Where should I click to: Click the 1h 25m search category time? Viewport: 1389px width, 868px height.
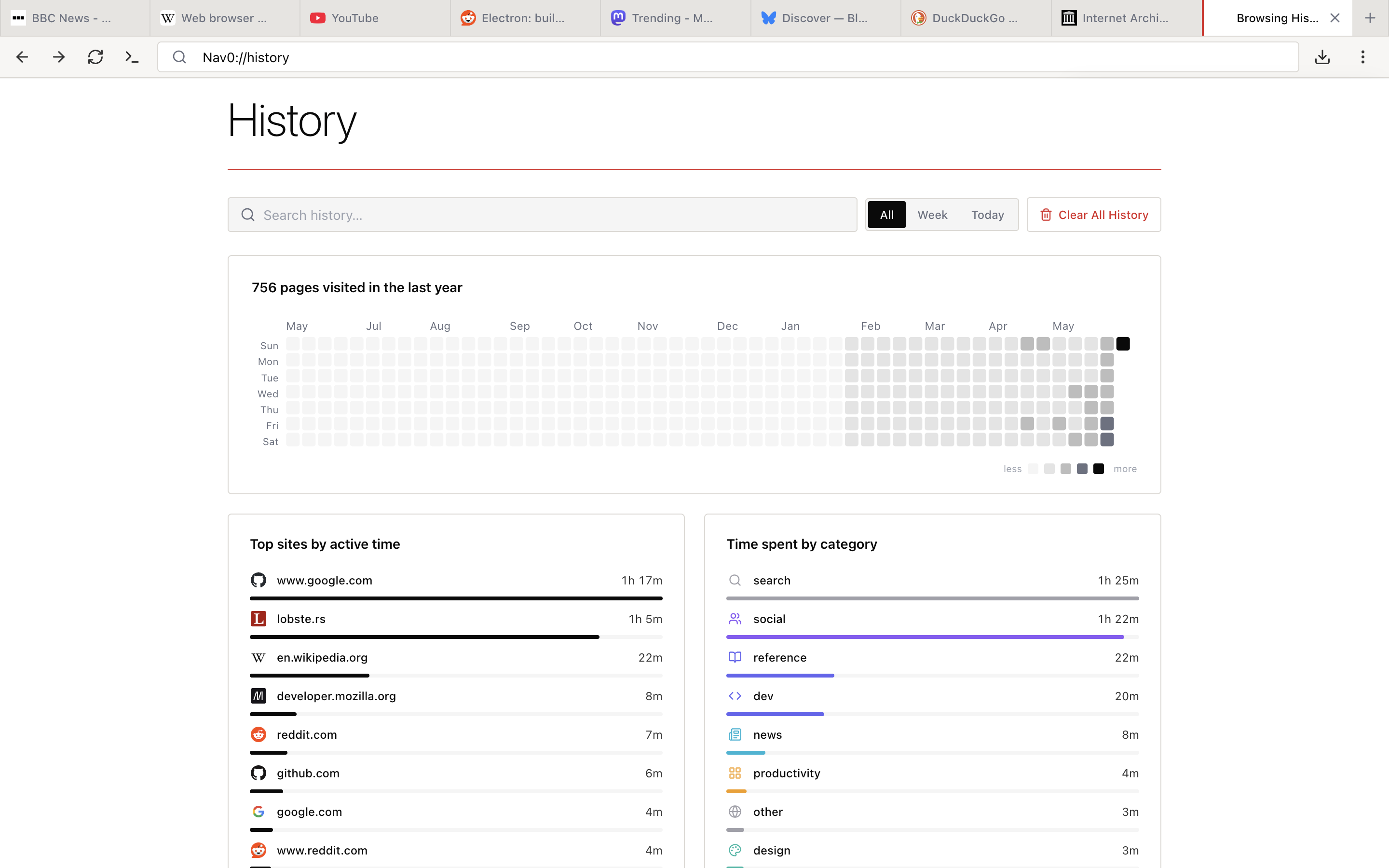pos(1117,580)
